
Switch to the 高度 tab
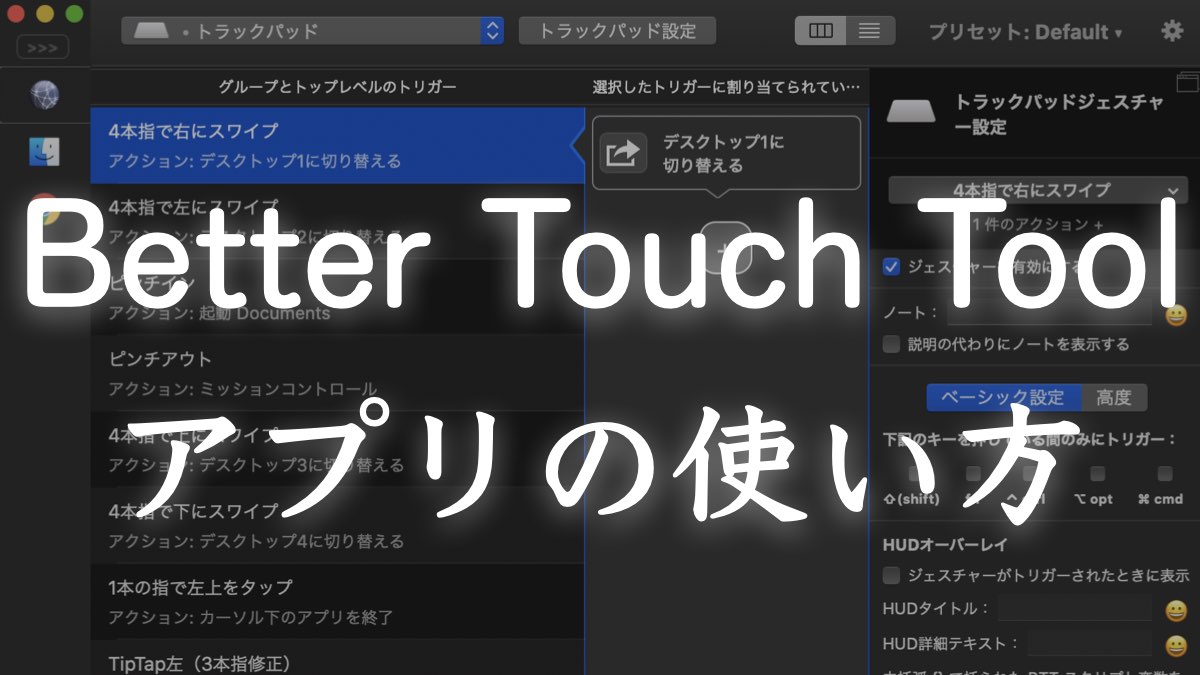click(1114, 397)
